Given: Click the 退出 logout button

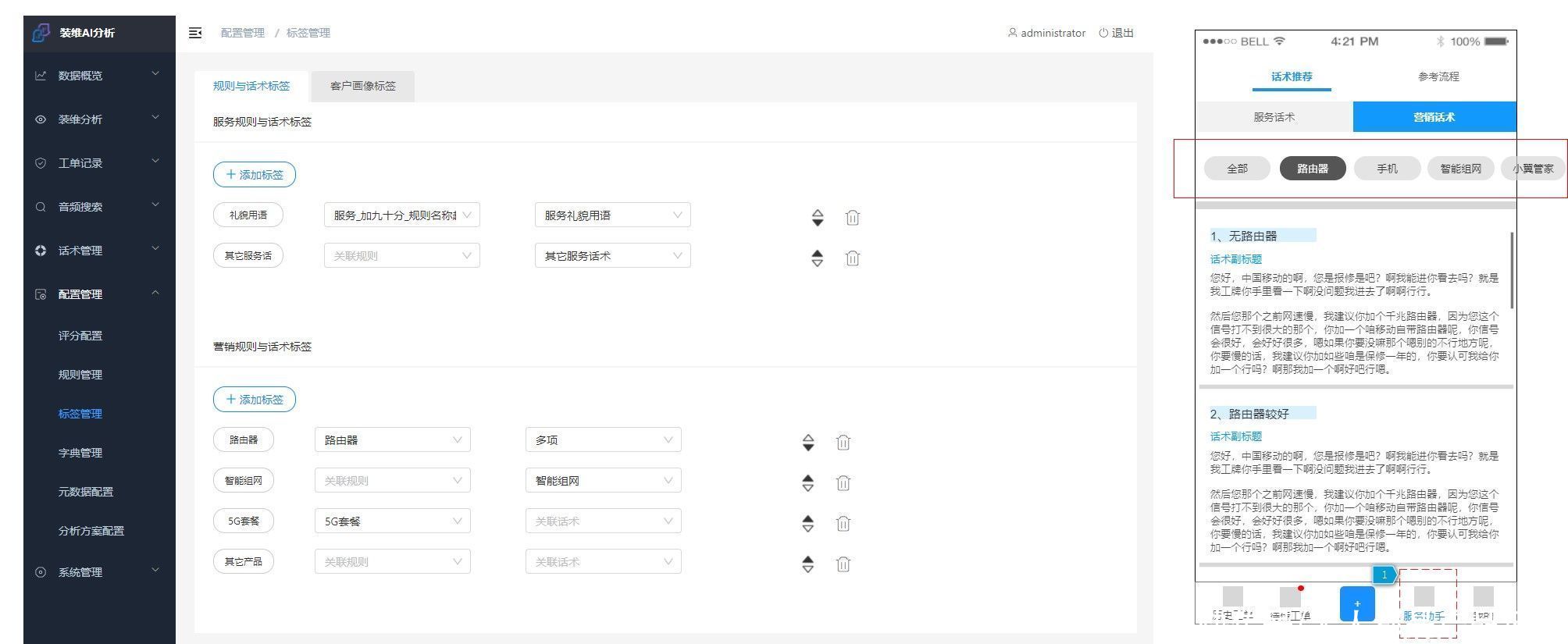Looking at the screenshot, I should pyautogui.click(x=1116, y=33).
